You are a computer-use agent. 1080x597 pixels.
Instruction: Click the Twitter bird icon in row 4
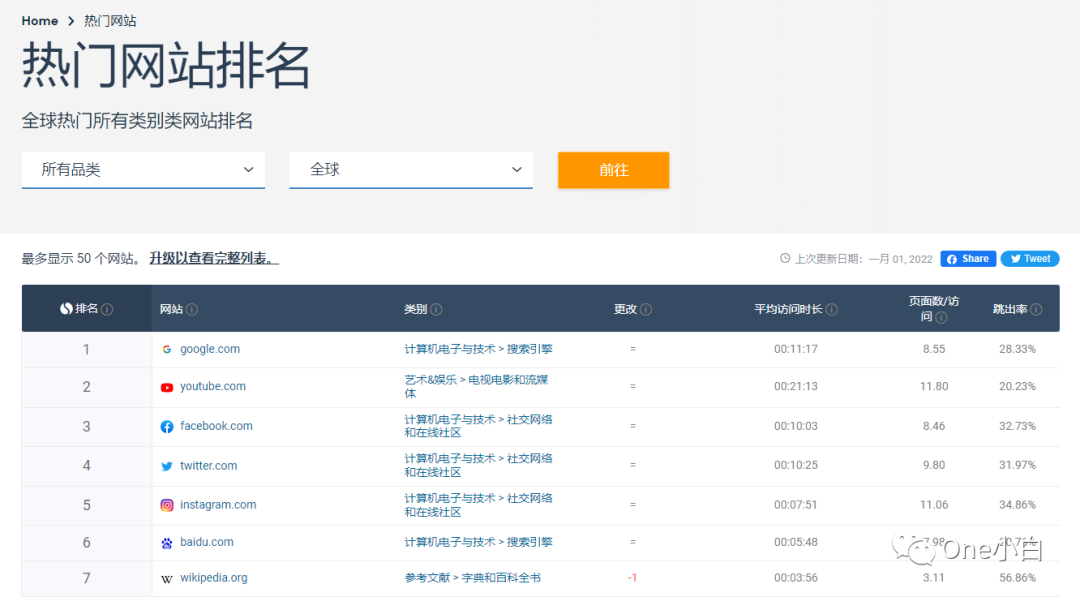(167, 465)
